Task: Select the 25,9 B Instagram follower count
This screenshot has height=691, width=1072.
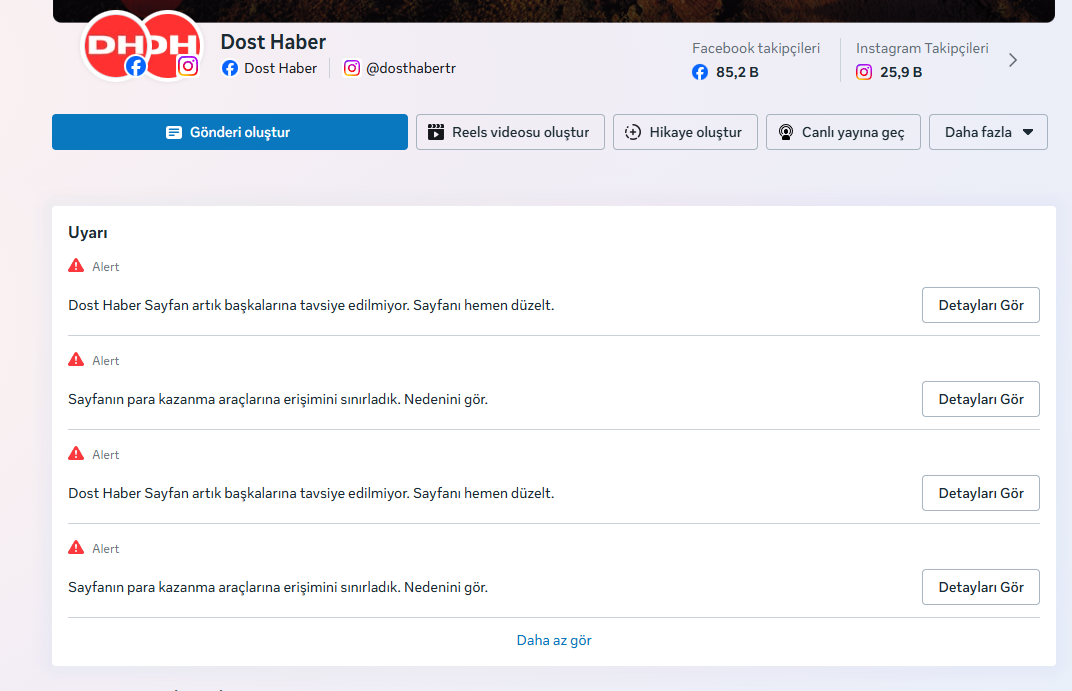Action: 901,72
